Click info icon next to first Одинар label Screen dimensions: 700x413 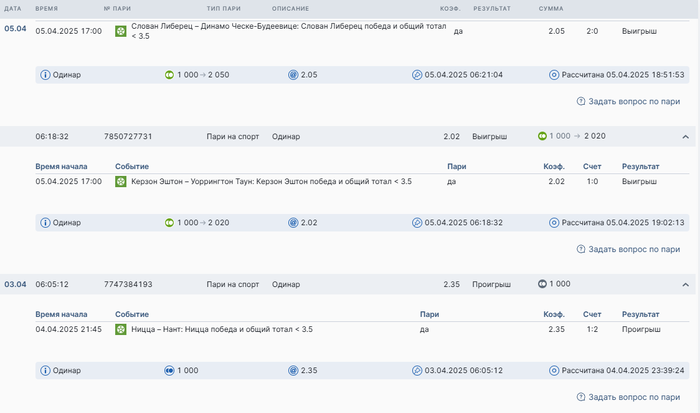[x=45, y=75]
